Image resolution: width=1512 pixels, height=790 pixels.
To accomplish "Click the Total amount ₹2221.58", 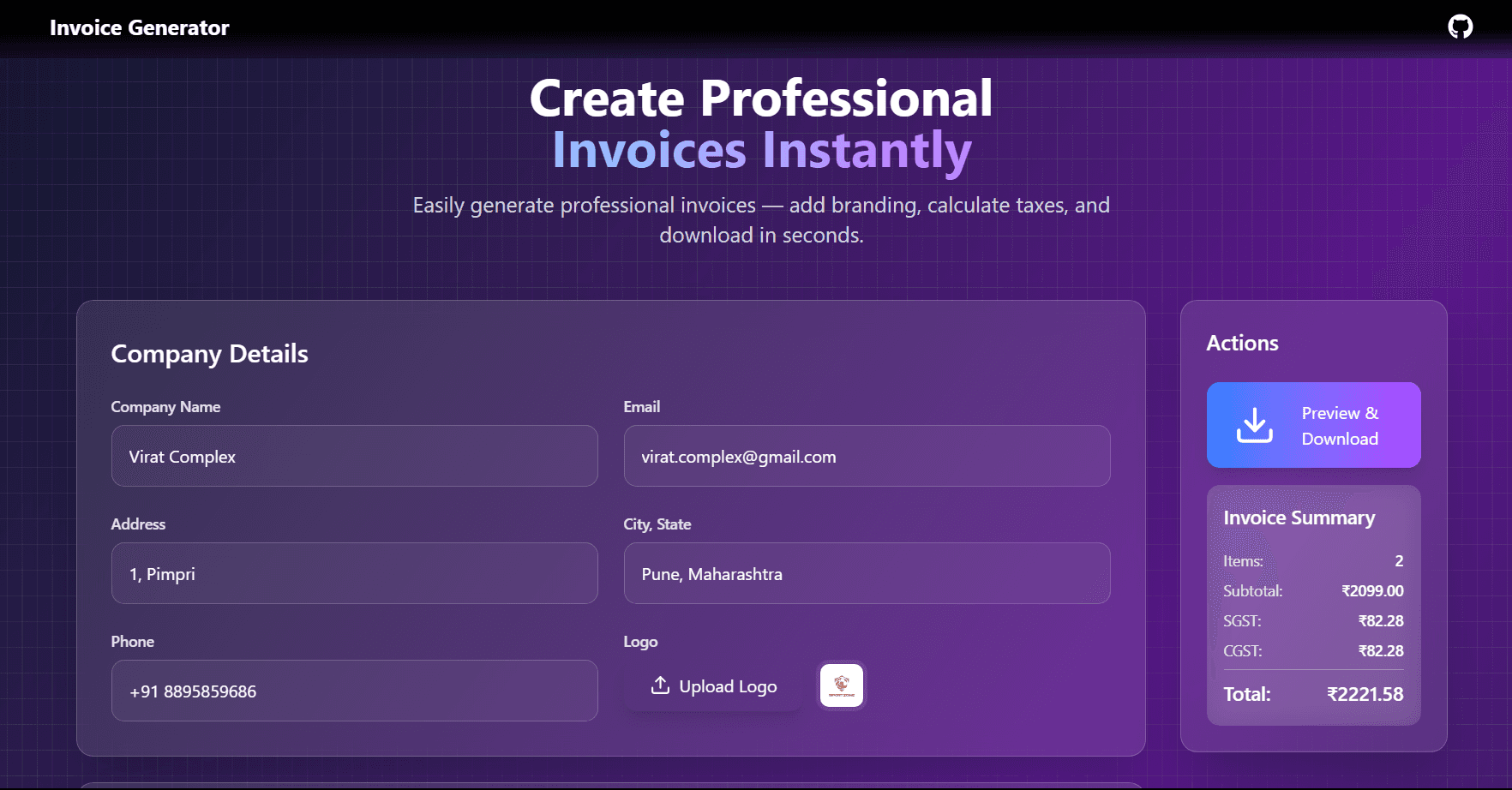I will coord(1365,694).
